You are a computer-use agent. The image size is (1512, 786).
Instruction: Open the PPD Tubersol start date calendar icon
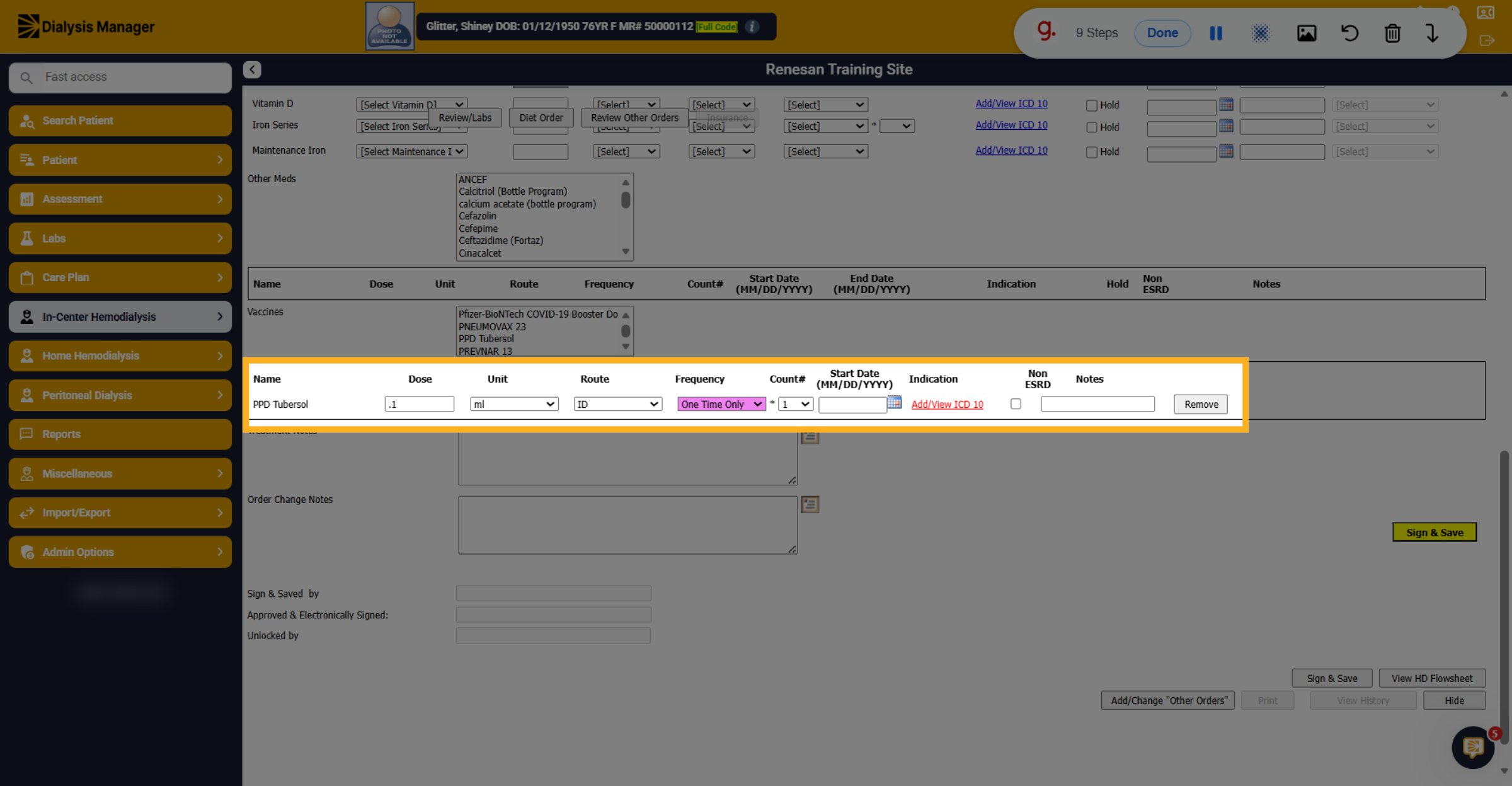point(895,402)
